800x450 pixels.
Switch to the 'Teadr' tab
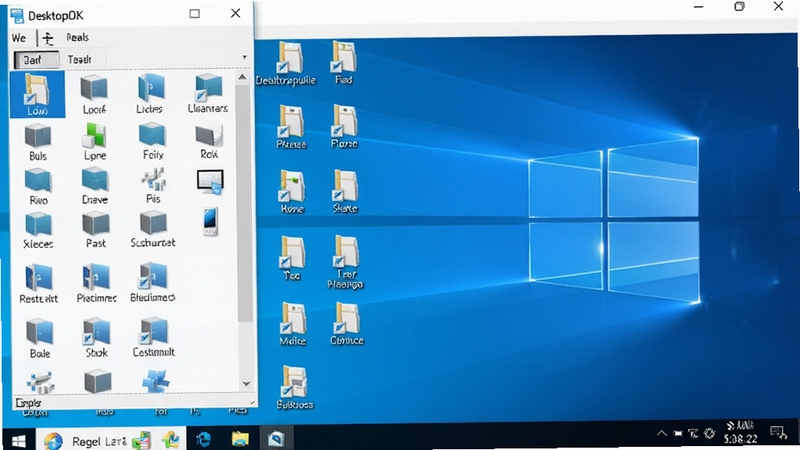point(80,60)
